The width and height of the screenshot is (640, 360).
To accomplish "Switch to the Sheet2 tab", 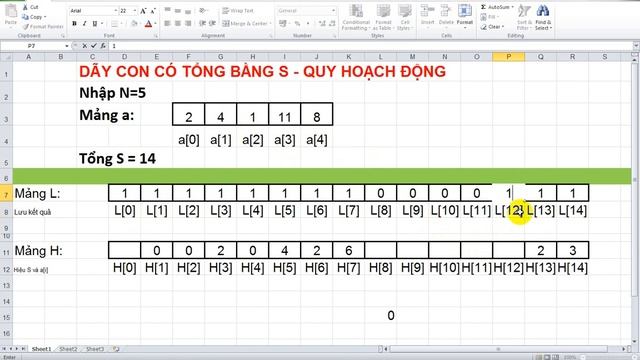I will pyautogui.click(x=68, y=349).
